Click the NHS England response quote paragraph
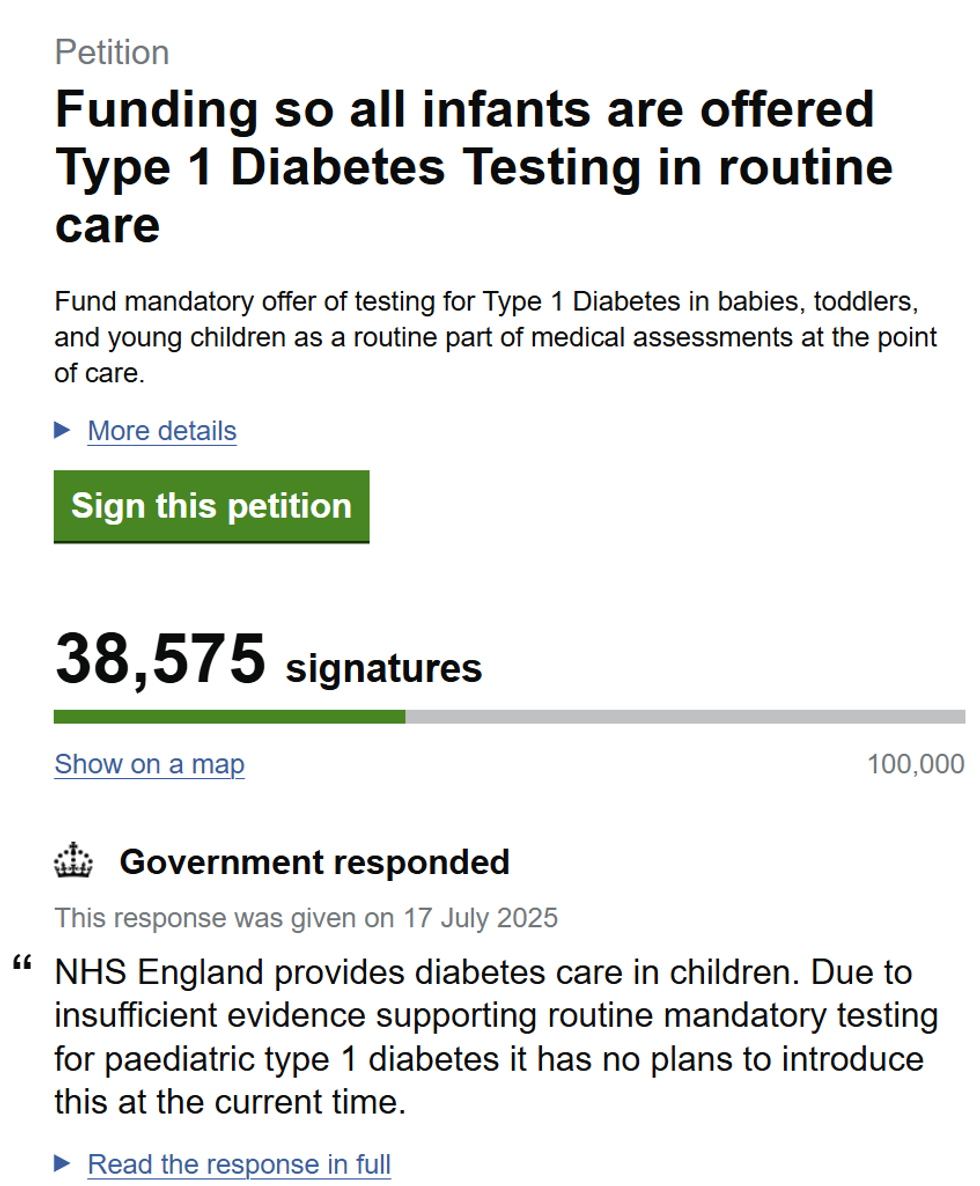 click(496, 1035)
